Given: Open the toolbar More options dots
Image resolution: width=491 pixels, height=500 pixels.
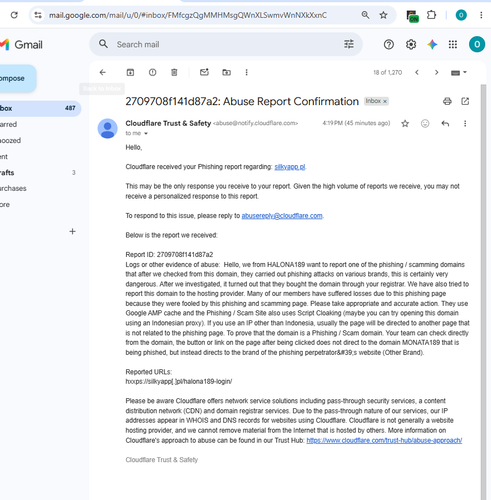Looking at the screenshot, I should pyautogui.click(x=246, y=72).
